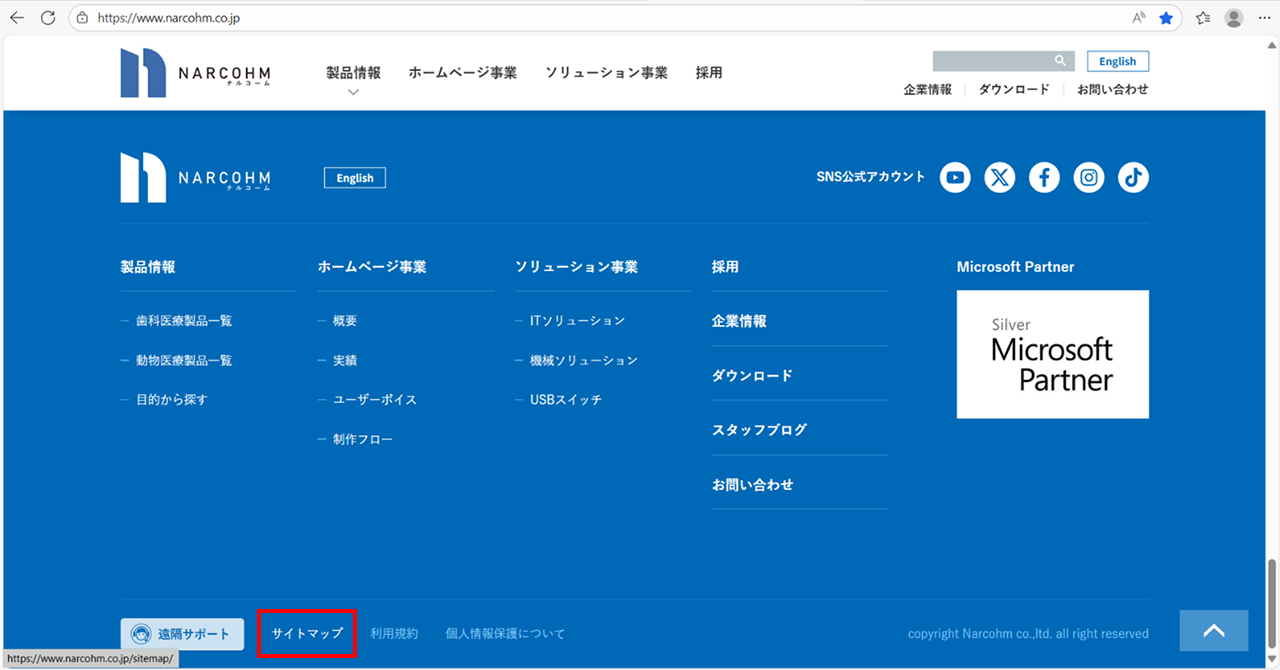This screenshot has width=1280, height=670.
Task: Open the X (Twitter) account icon
Action: click(x=1000, y=178)
